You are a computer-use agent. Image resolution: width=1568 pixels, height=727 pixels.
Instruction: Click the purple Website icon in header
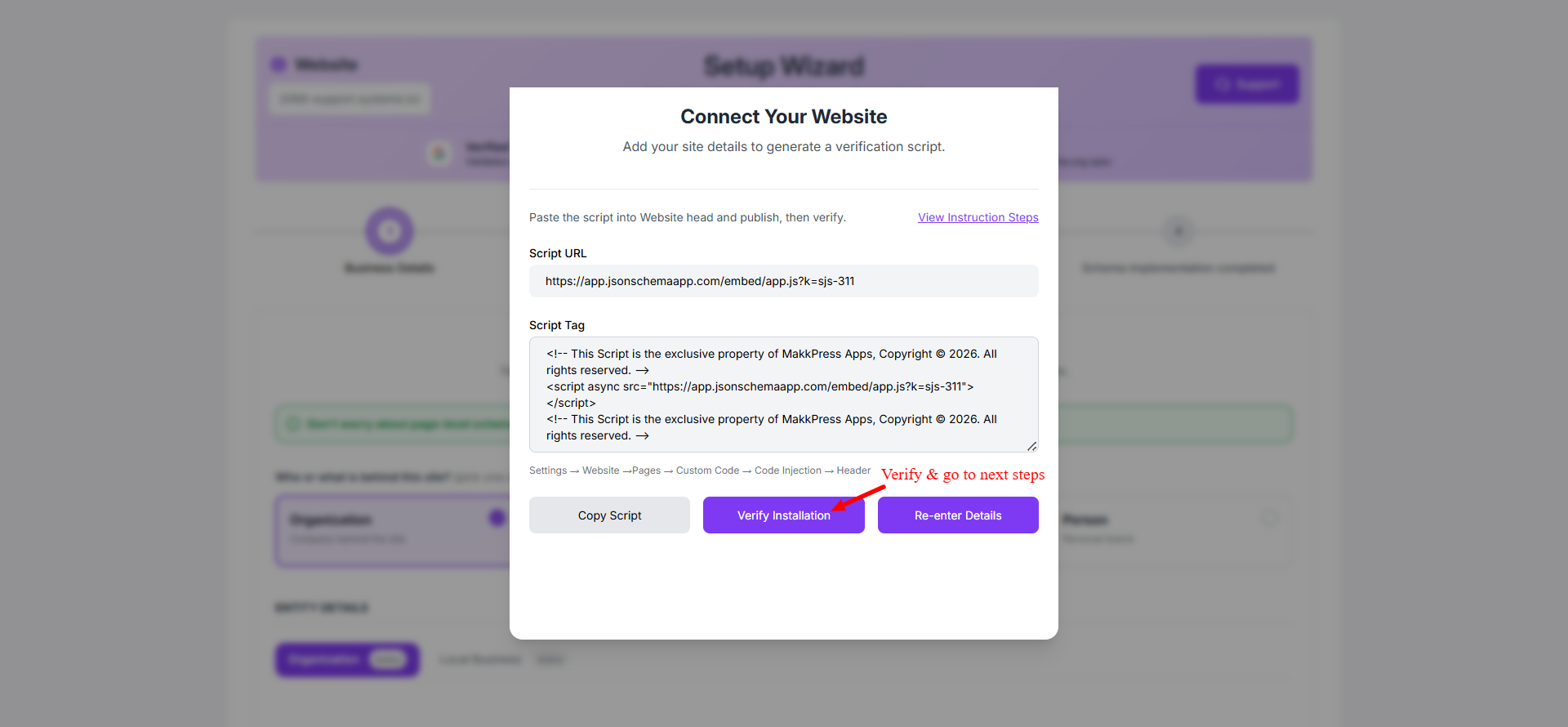point(278,65)
